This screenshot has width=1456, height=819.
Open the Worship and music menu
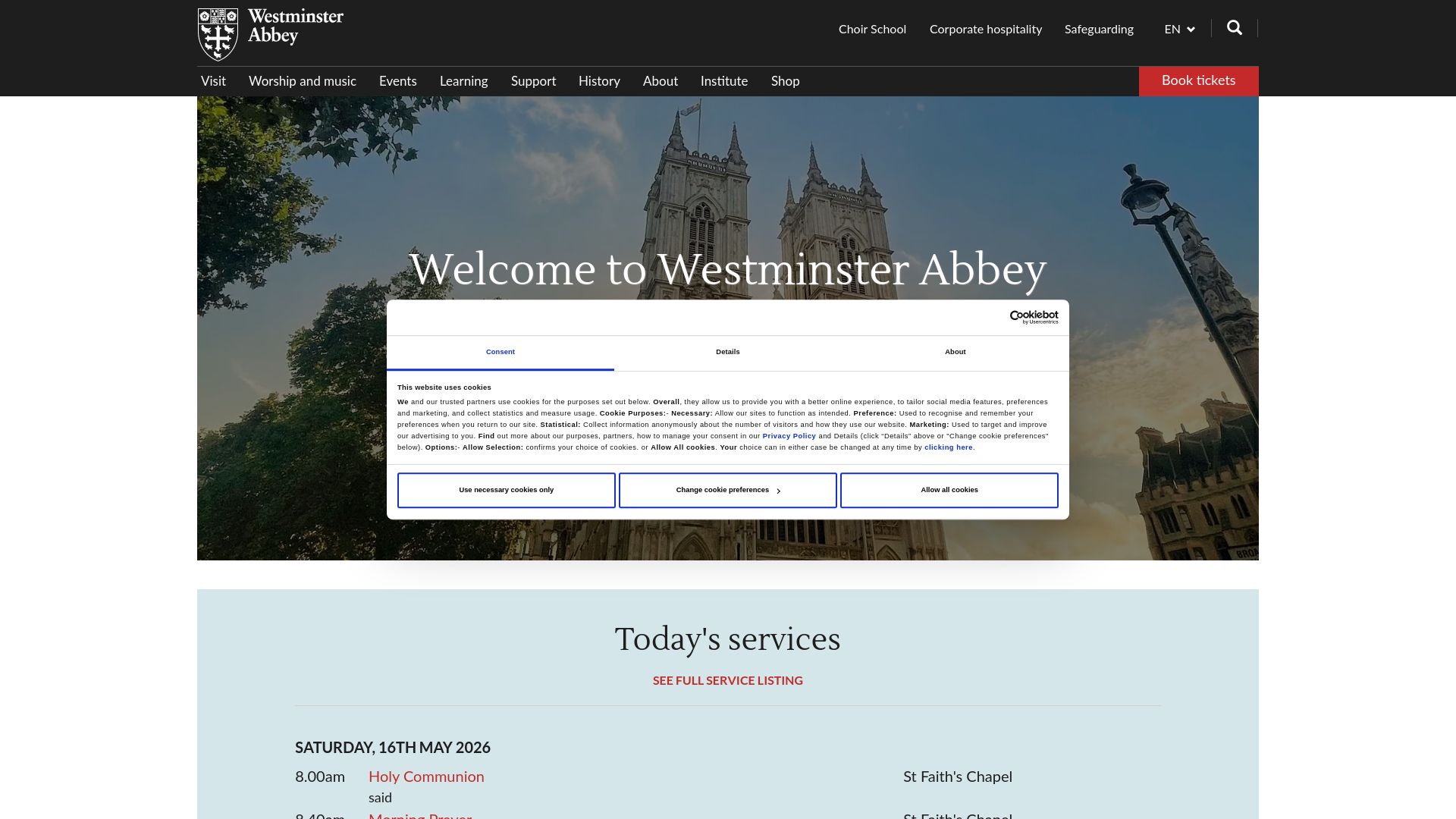(302, 81)
